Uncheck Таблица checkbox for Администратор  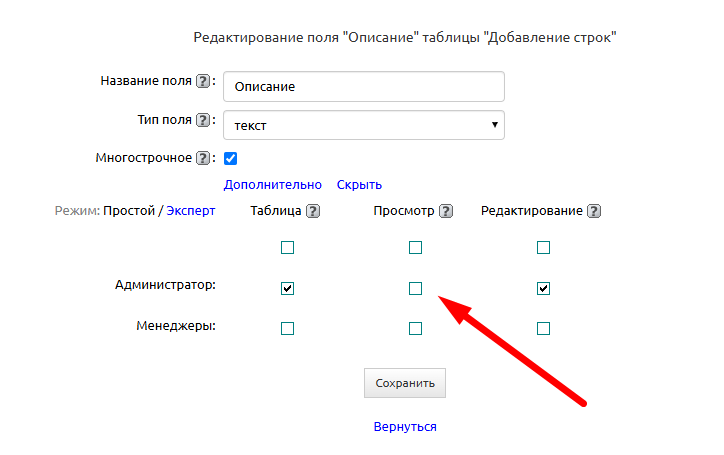pyautogui.click(x=288, y=288)
